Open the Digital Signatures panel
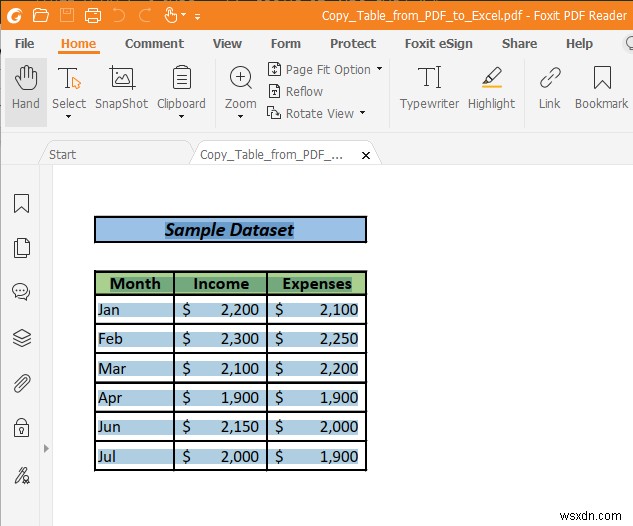Screen dimensions: 633x526 coord(22,475)
